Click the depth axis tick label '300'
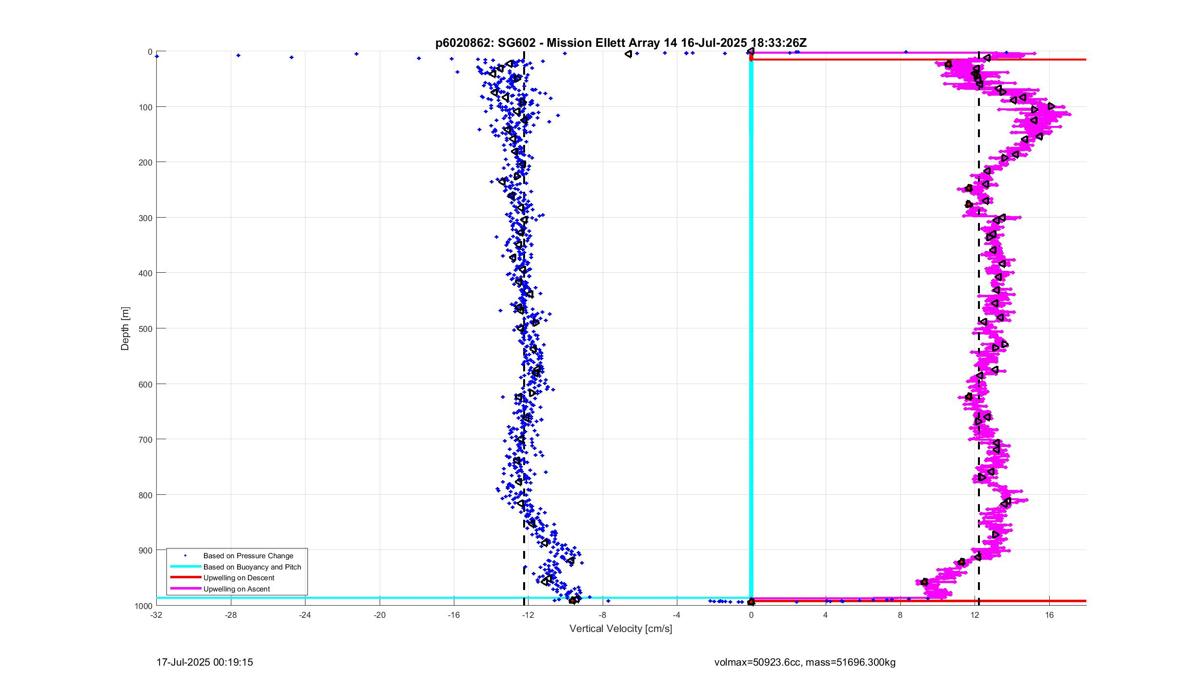1200x681 pixels. 144,218
